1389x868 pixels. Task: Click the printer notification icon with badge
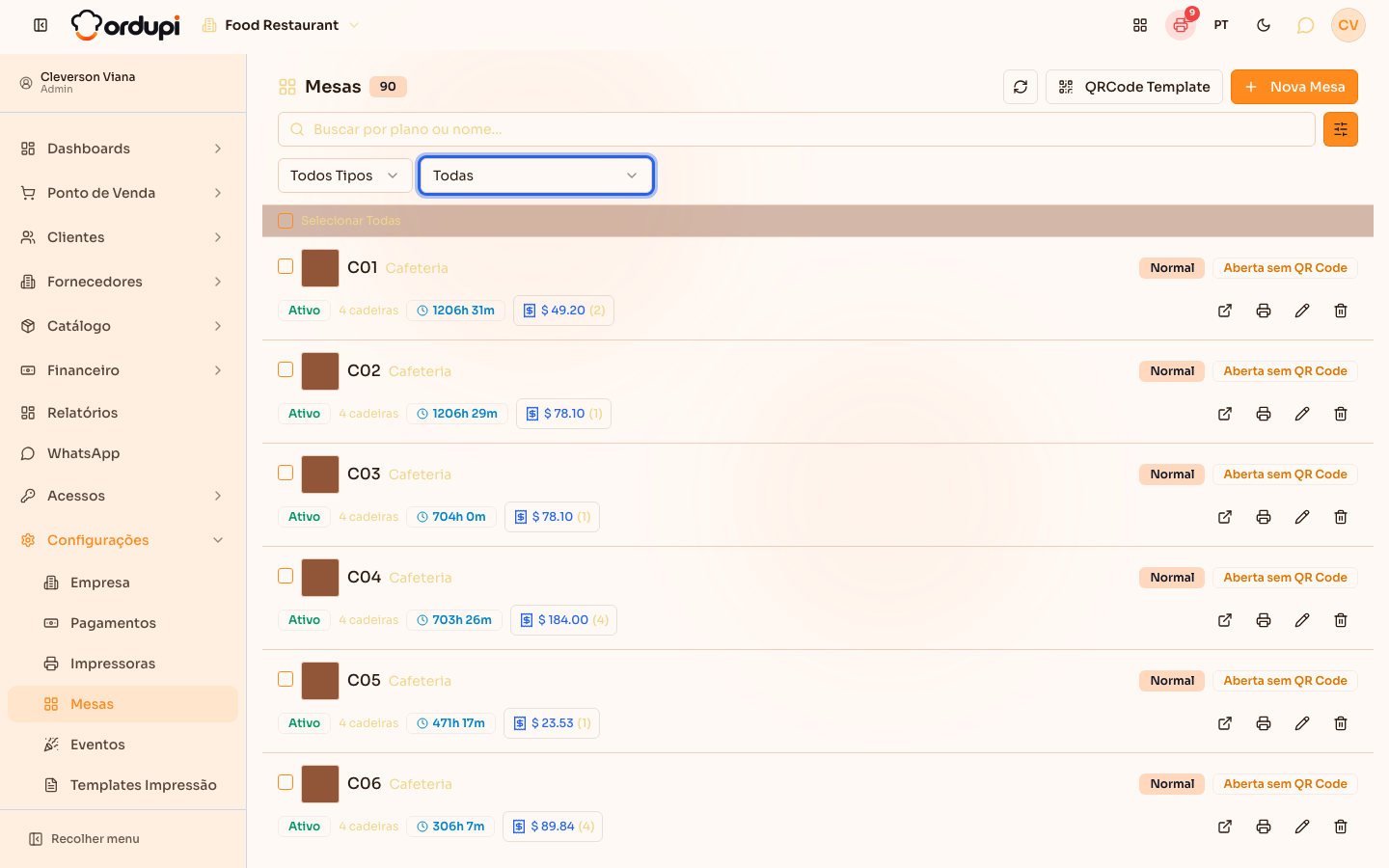coord(1181,25)
